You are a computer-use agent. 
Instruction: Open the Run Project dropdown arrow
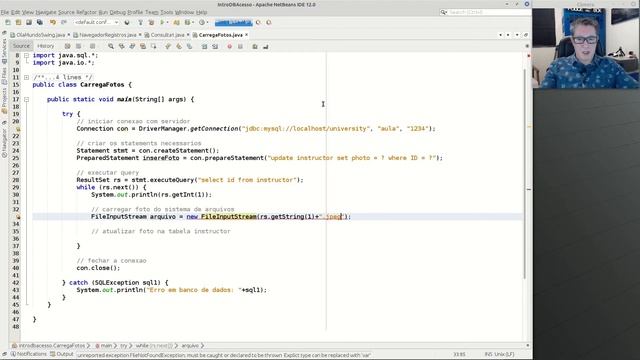coord(168,22)
